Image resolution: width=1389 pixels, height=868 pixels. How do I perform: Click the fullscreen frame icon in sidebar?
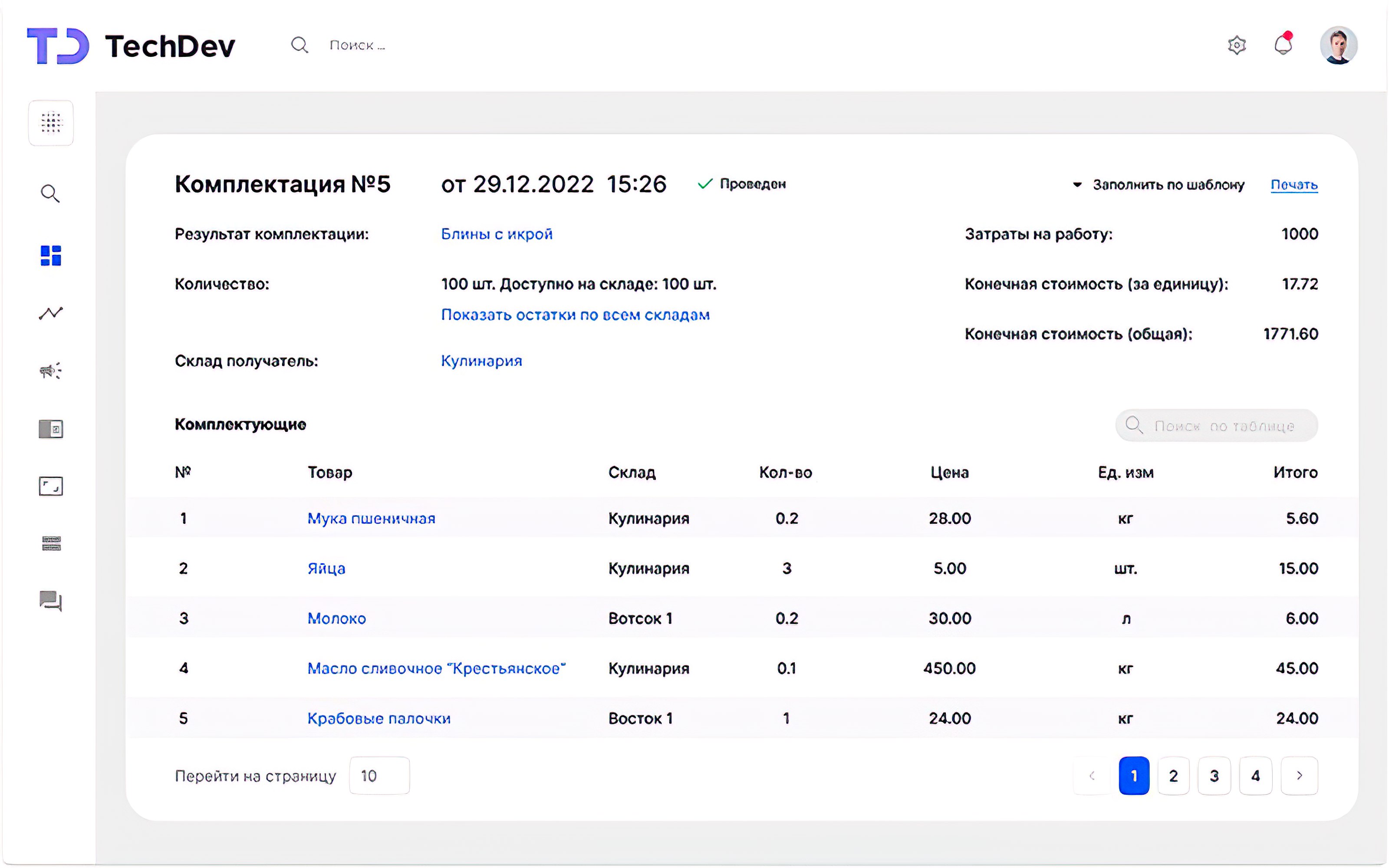click(50, 486)
